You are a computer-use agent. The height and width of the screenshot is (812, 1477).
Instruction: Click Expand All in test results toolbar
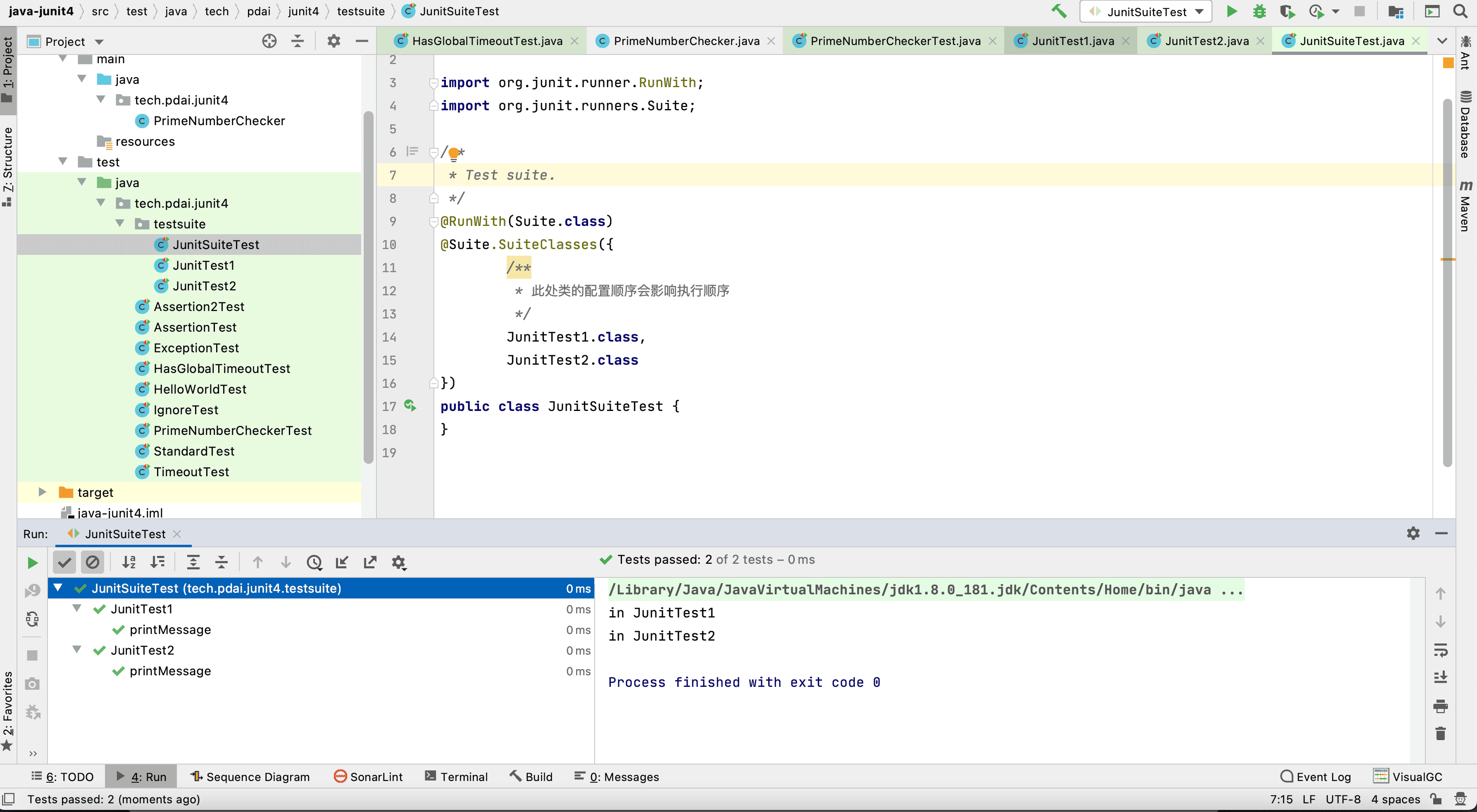click(x=193, y=562)
